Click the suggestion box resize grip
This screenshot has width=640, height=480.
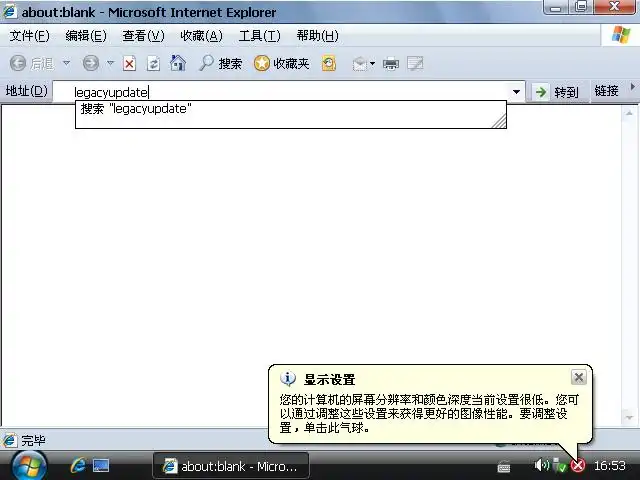coord(500,122)
